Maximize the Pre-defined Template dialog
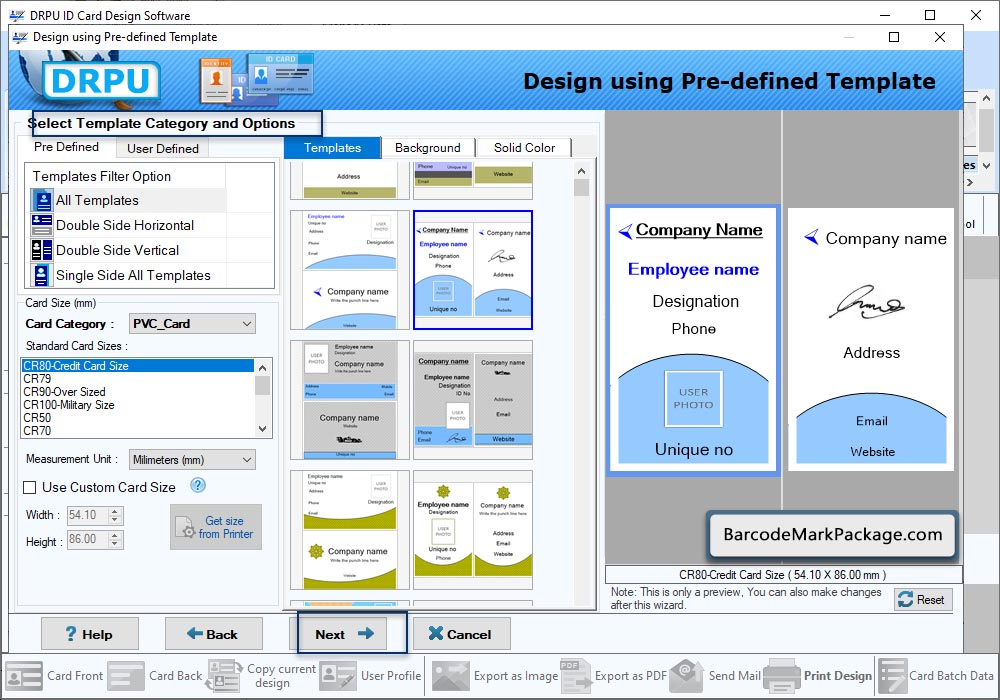The width and height of the screenshot is (1000, 700). 894,37
